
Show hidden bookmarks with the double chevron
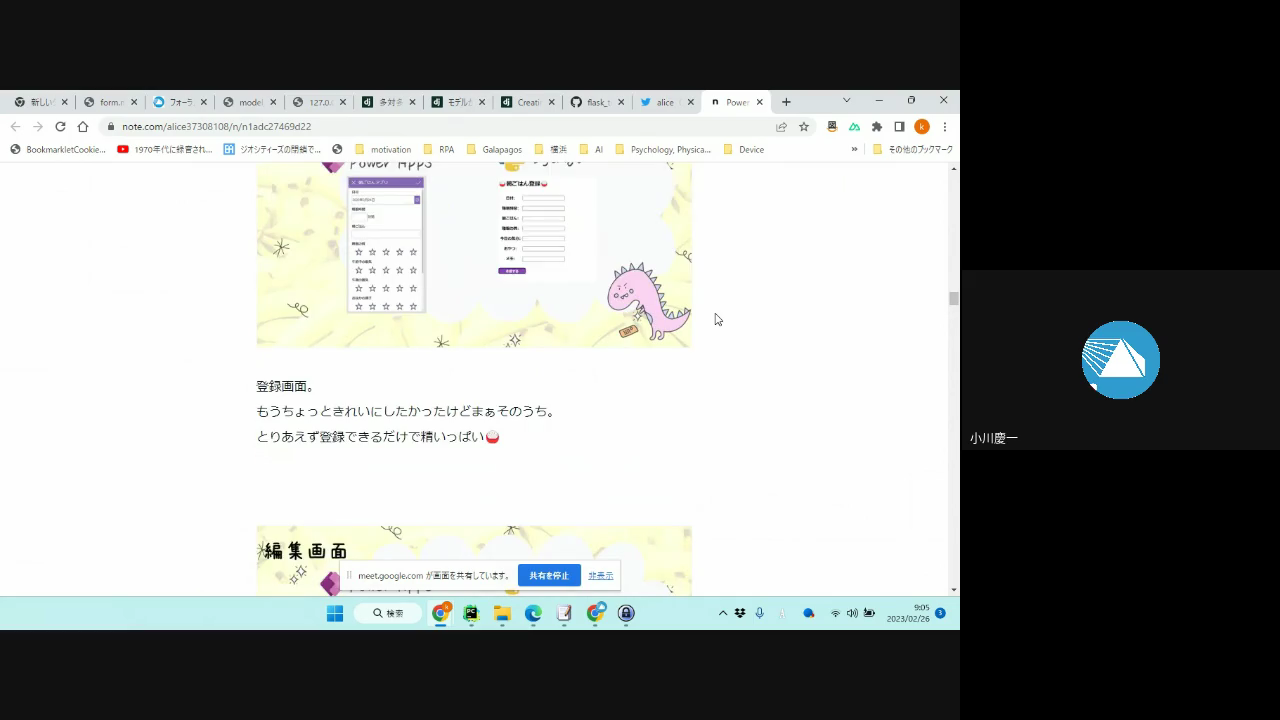point(854,150)
